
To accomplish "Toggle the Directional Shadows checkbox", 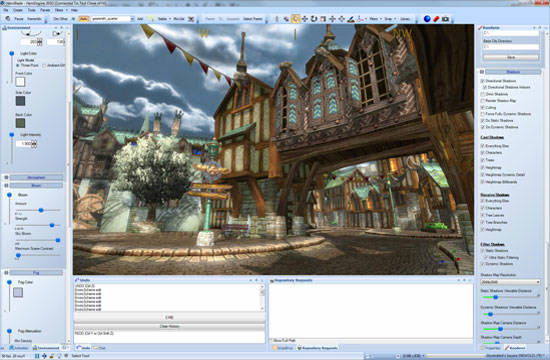I will (483, 81).
